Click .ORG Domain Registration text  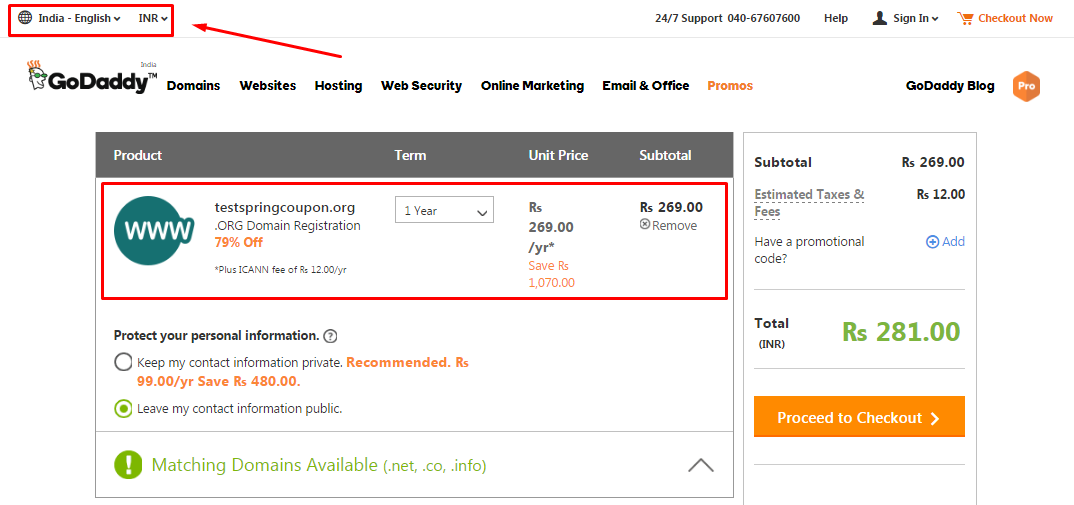[287, 225]
